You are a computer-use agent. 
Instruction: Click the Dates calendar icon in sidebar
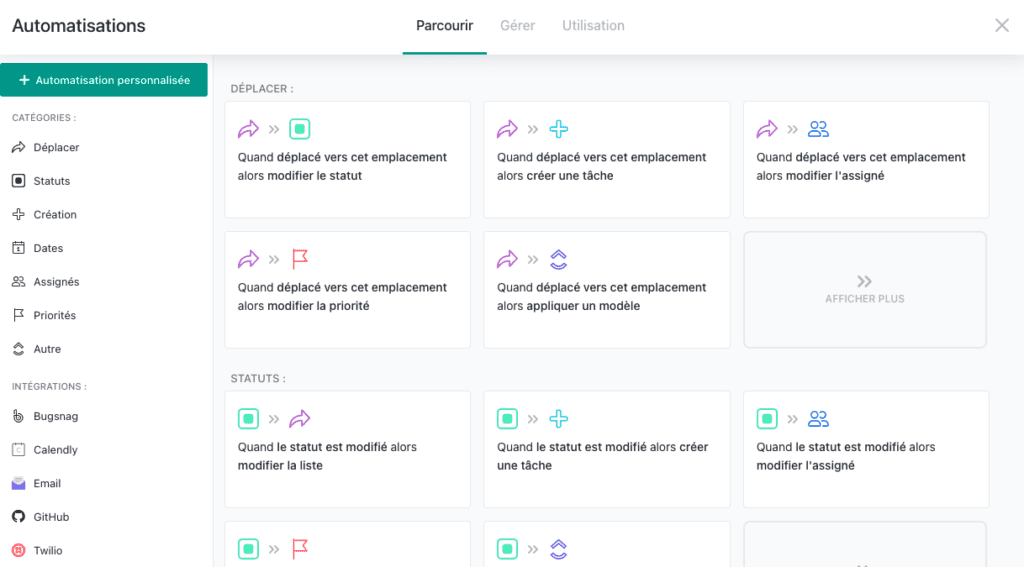18,248
